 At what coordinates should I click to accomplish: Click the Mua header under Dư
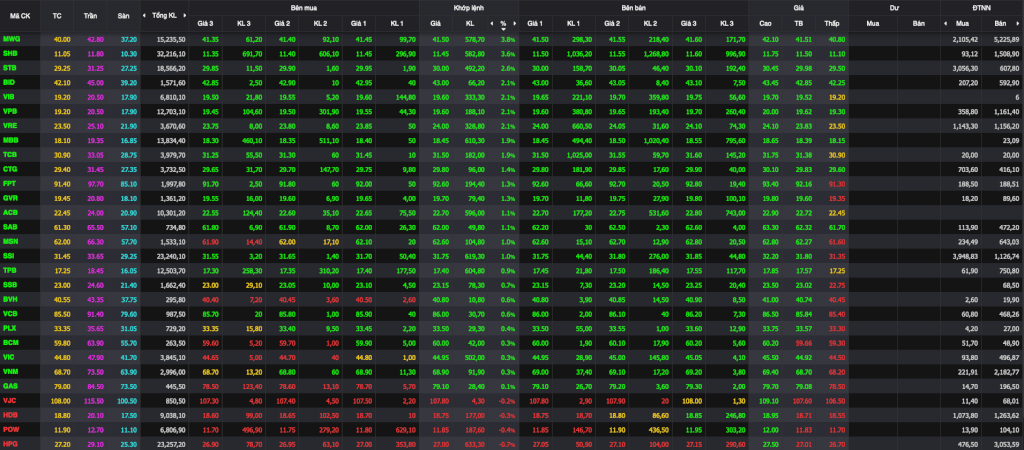[872, 24]
